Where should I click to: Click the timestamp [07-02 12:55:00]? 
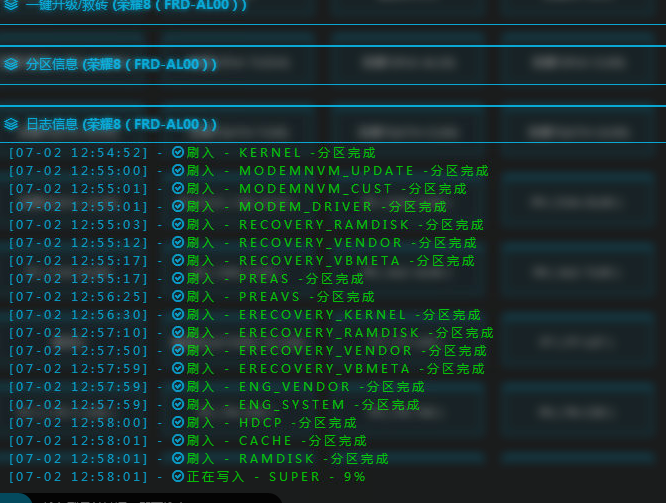78,171
